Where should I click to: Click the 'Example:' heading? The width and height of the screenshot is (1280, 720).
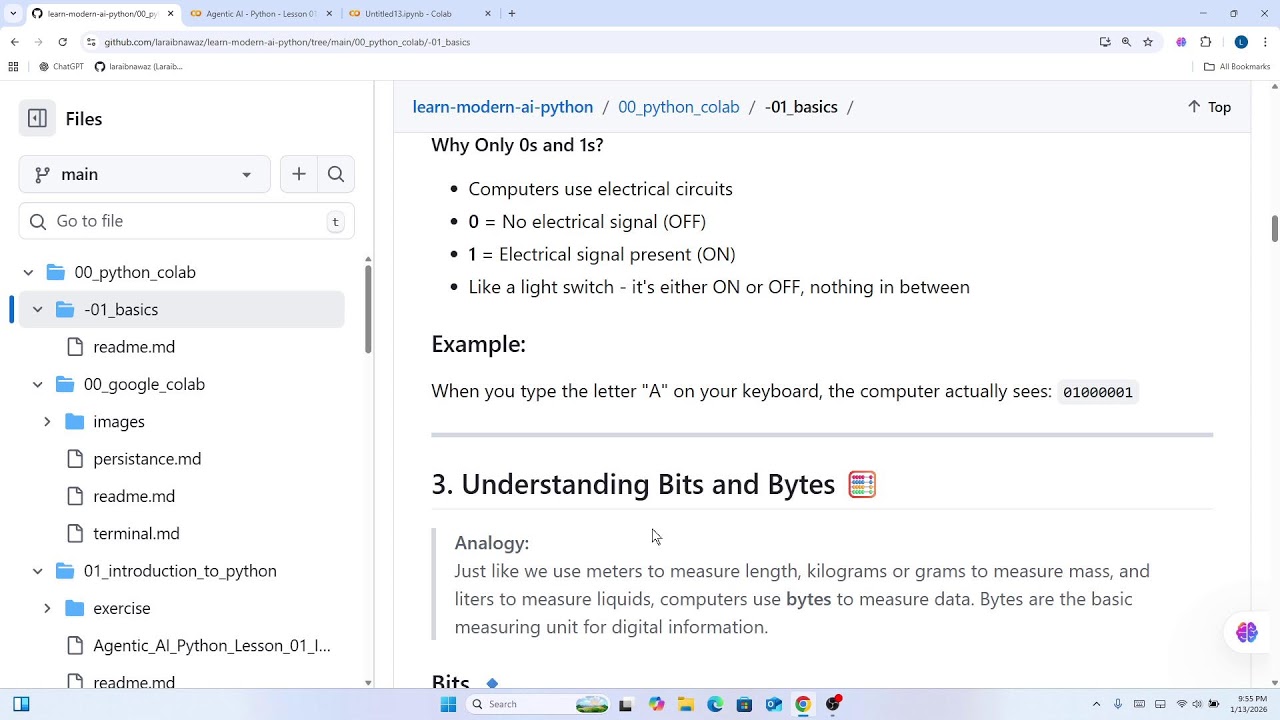click(x=478, y=344)
